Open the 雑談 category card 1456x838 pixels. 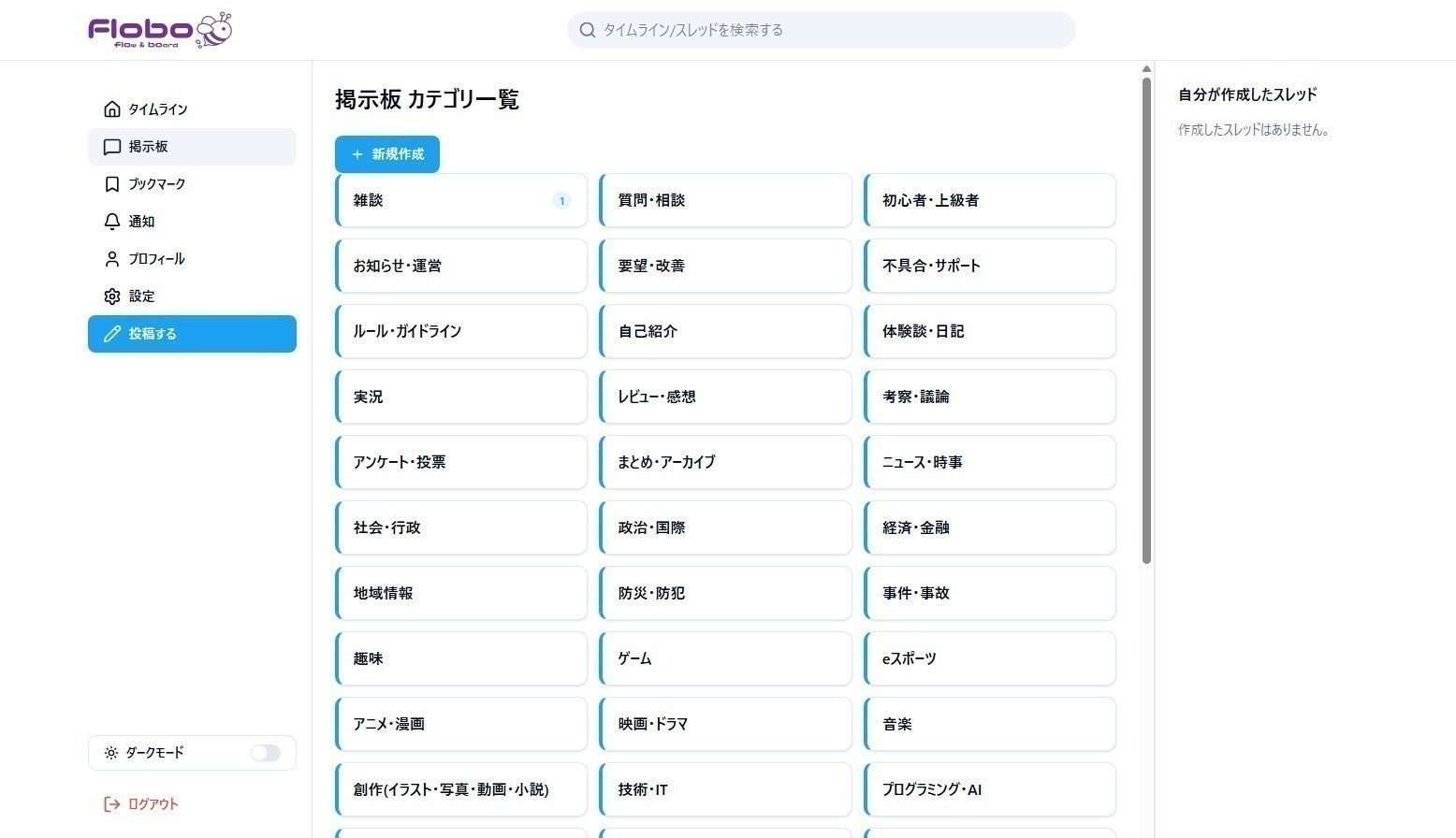459,200
